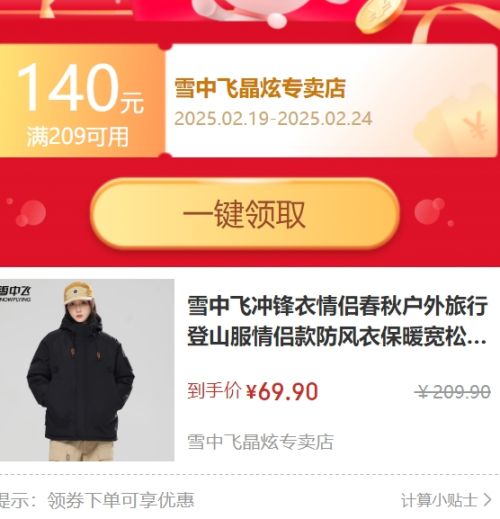500x519 pixels.
Task: Select the 140元 coupon amount panel
Action: 82,101
